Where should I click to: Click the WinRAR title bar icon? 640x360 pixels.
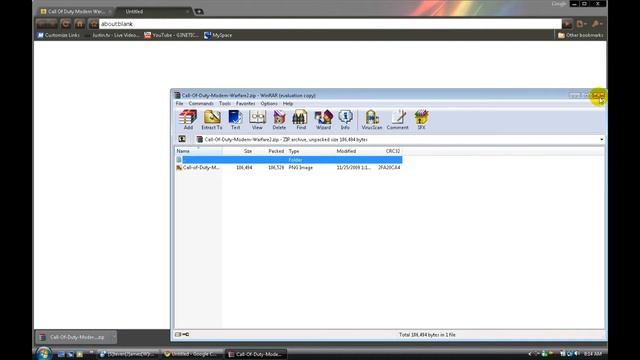177,95
